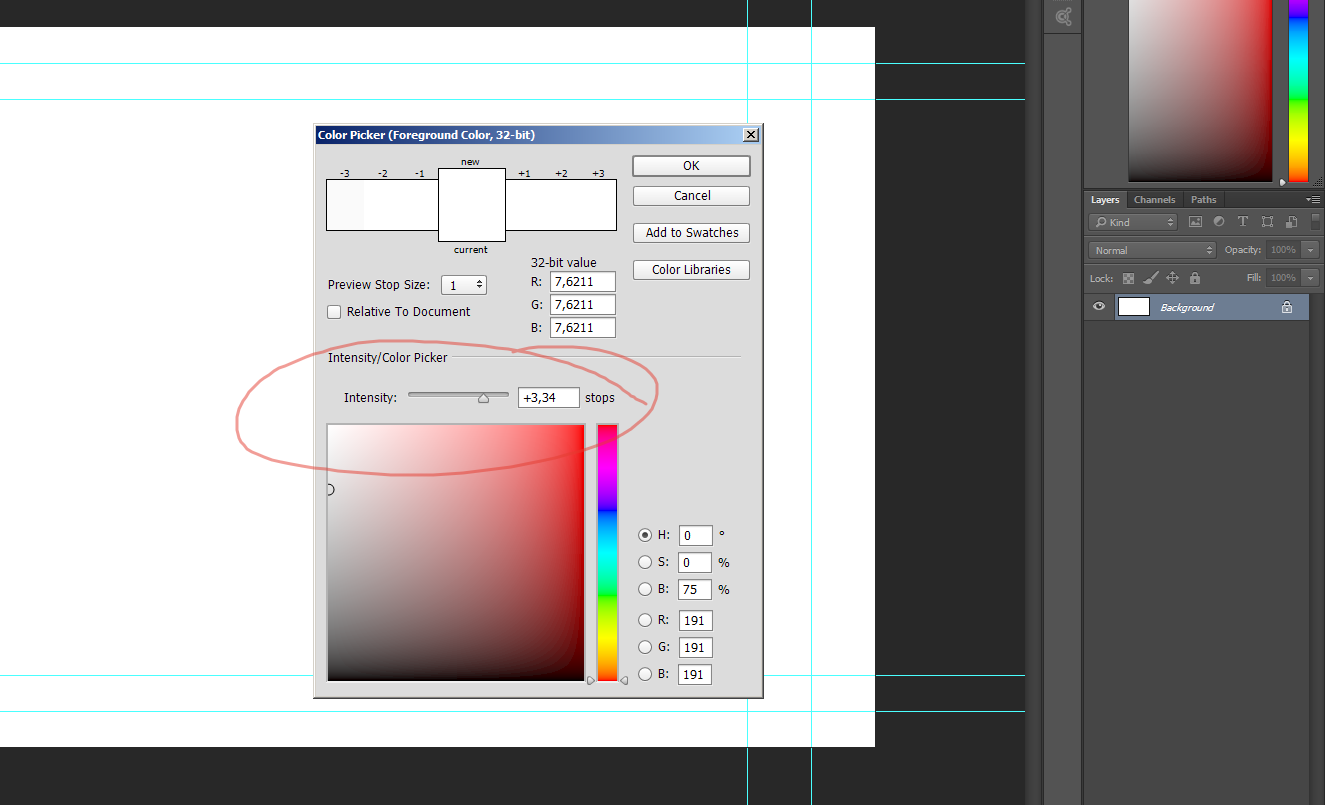1325x805 pixels.
Task: Open the Normal blend mode dropdown
Action: point(1152,250)
